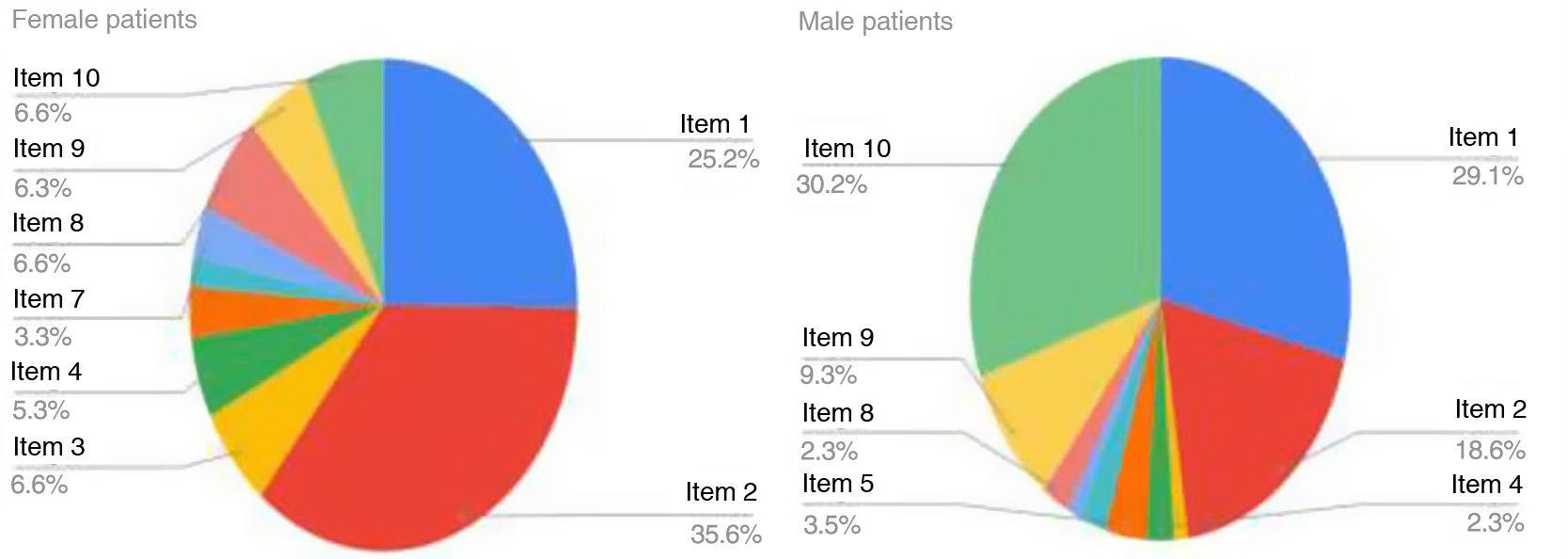Click the Item 9 6.3% label

coord(47,168)
